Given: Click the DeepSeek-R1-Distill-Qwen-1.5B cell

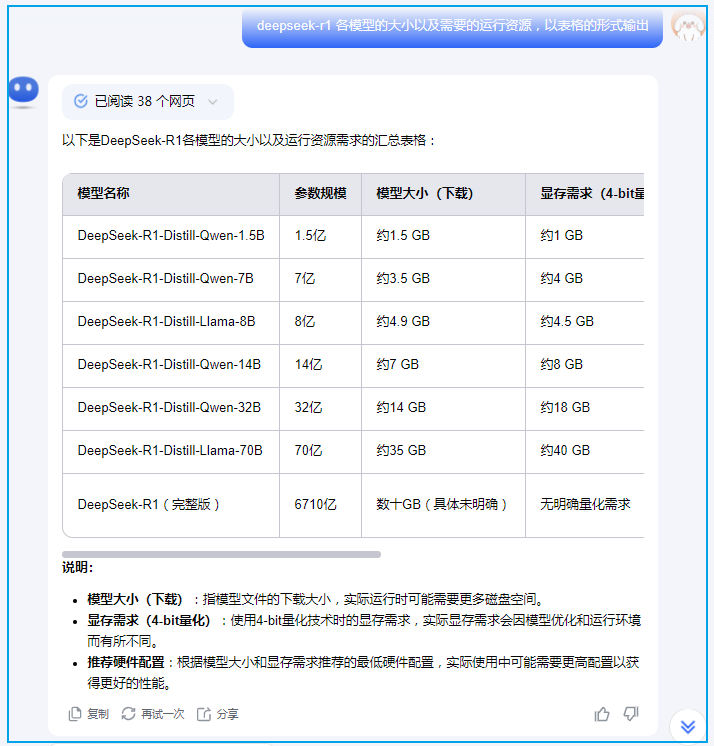Looking at the screenshot, I should pyautogui.click(x=171, y=236).
